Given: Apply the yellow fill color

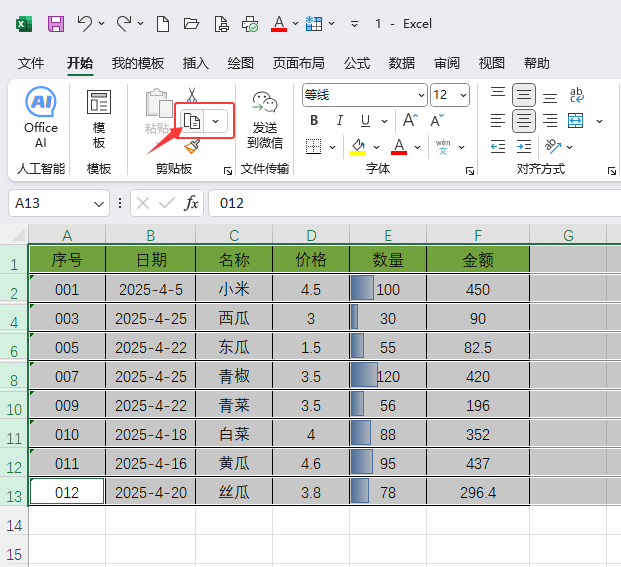Looking at the screenshot, I should (358, 147).
